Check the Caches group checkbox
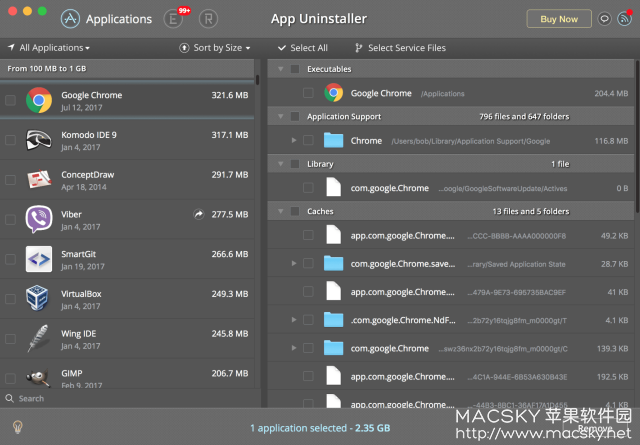Screen dimensions: 640x445 (x=295, y=211)
